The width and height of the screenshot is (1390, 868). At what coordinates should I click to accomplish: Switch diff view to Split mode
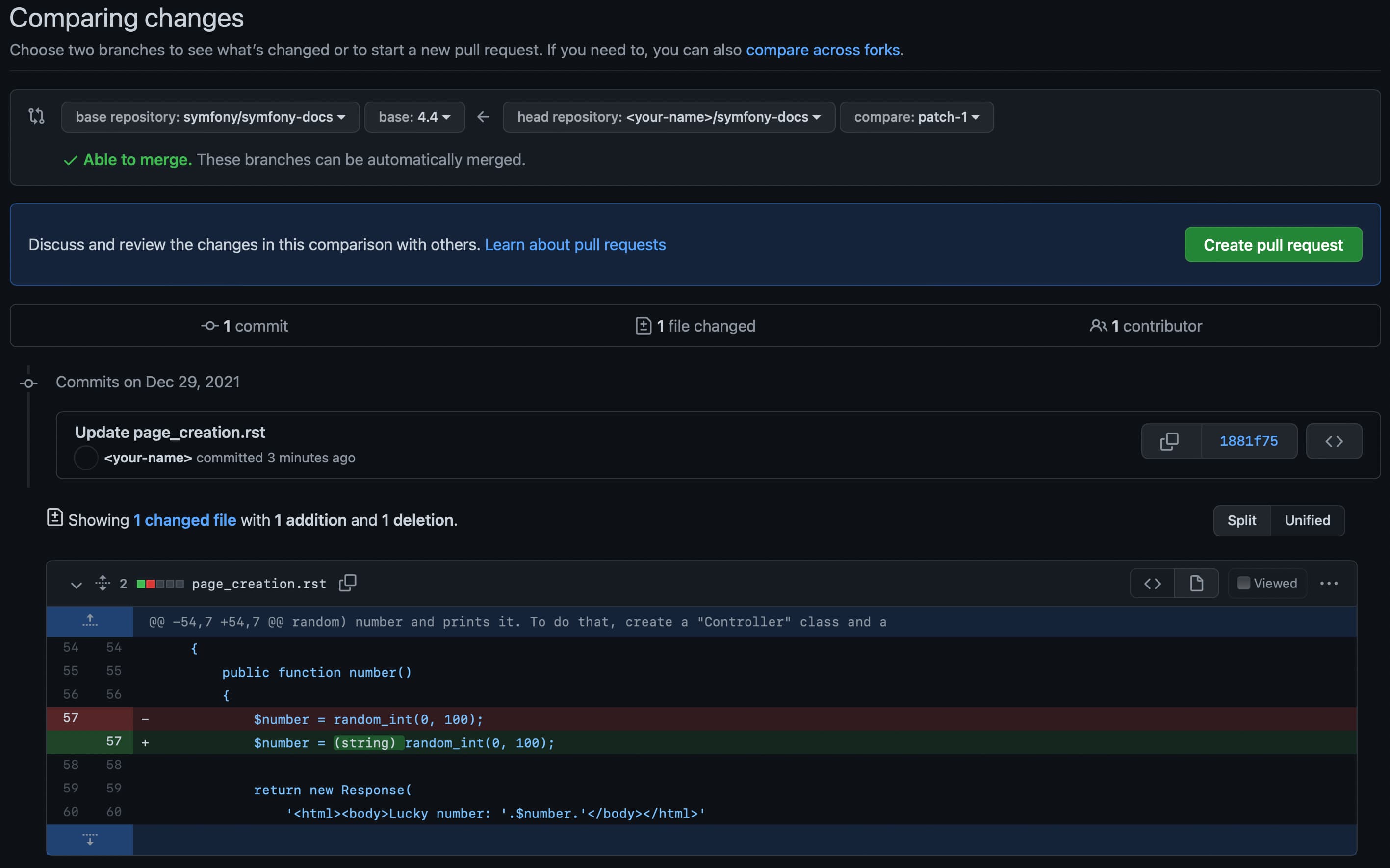1242,520
